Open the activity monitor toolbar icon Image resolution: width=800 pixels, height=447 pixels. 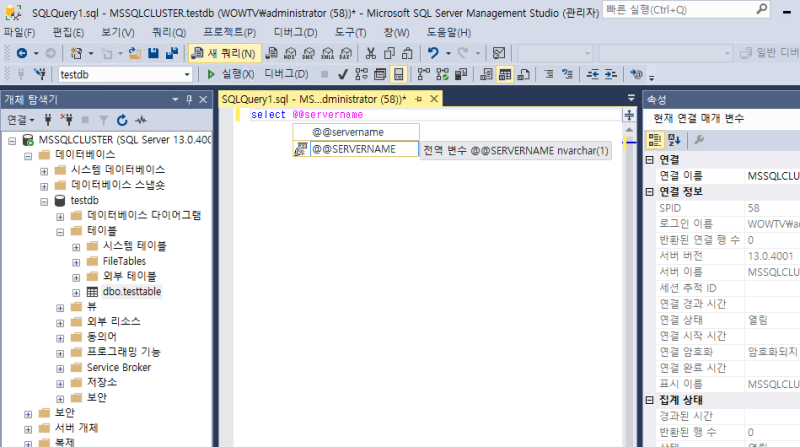(498, 53)
